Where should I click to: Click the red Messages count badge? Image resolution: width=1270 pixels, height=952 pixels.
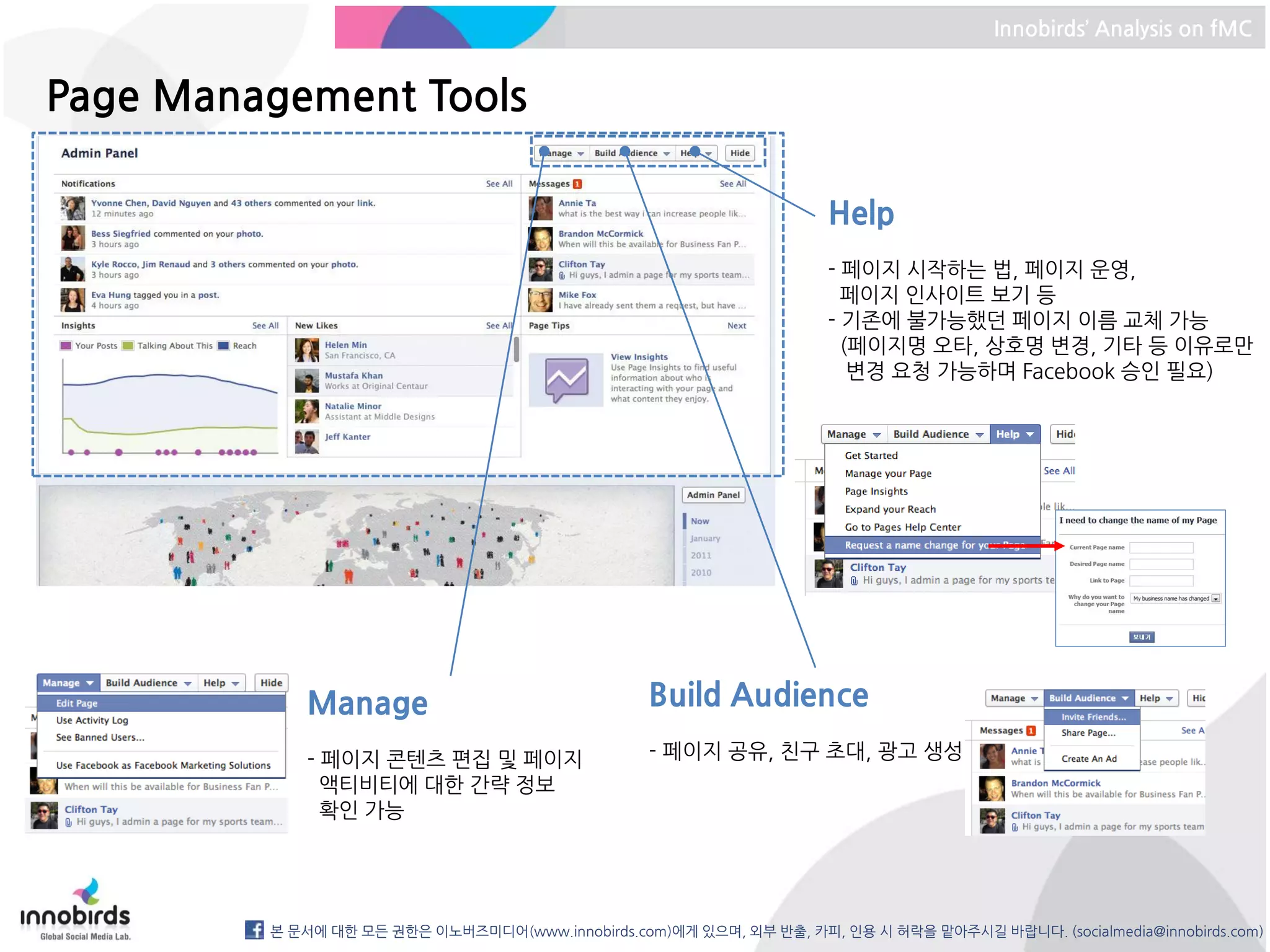pos(577,183)
